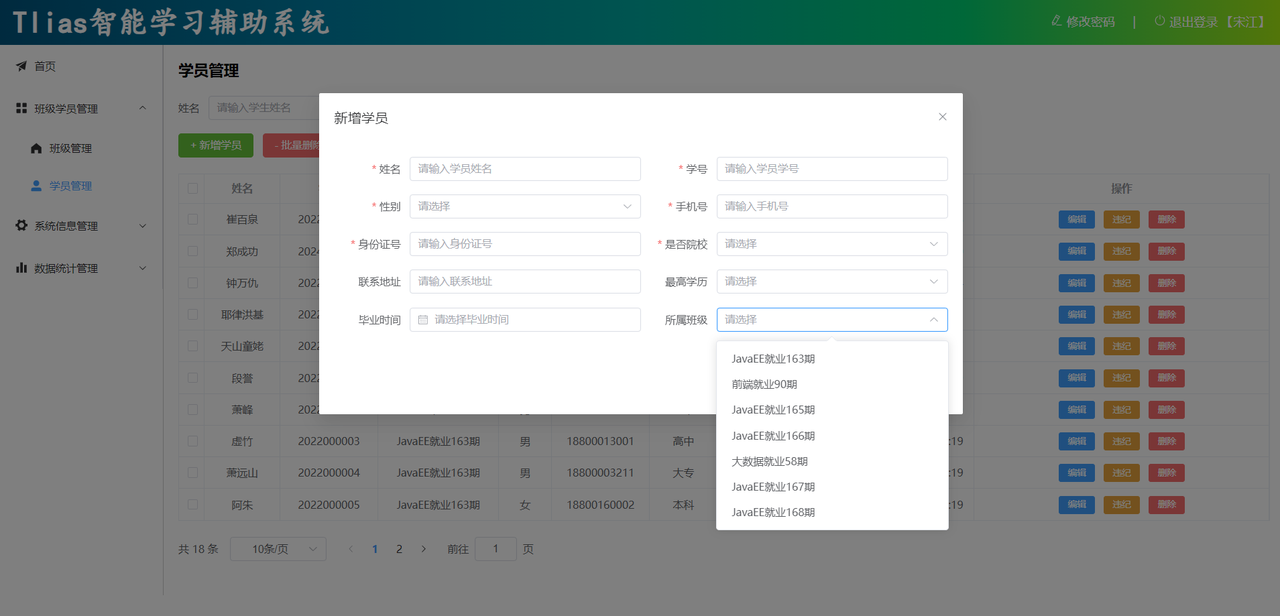Viewport: 1280px width, 616px height.
Task: Go to page 2 in pagination
Action: click(399, 549)
